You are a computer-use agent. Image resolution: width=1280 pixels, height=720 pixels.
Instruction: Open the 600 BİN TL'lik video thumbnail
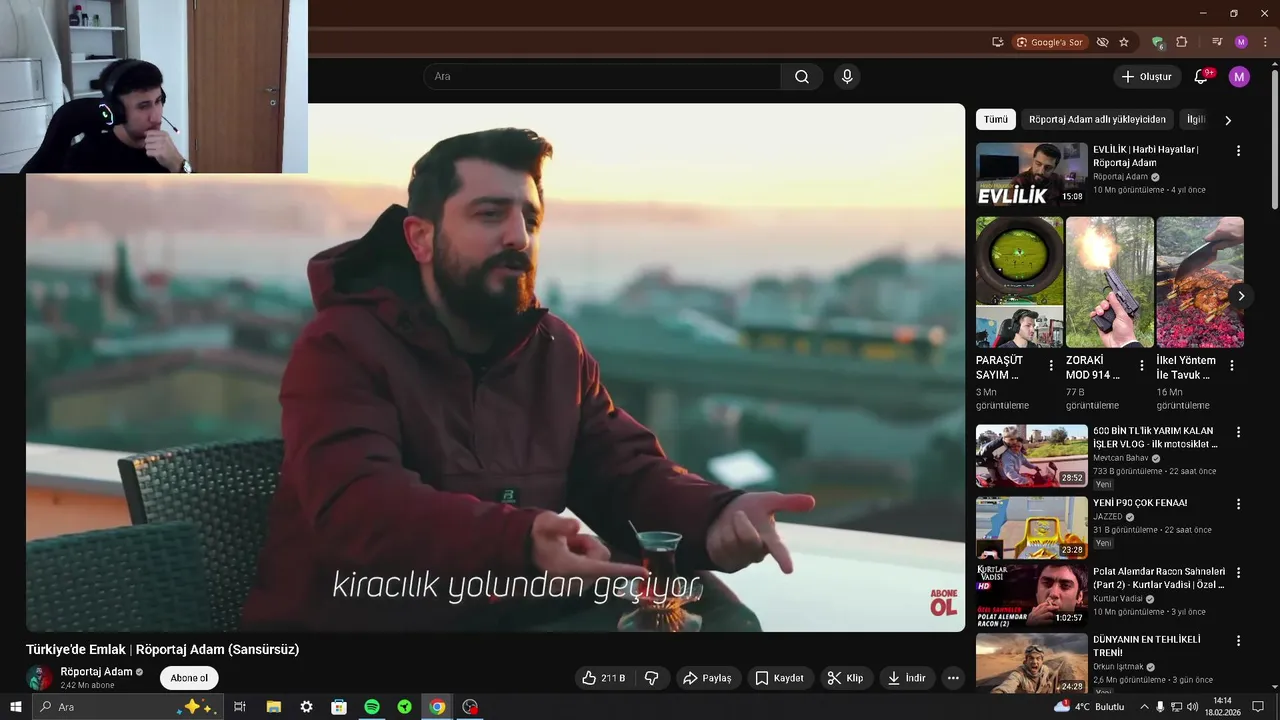coord(1031,456)
